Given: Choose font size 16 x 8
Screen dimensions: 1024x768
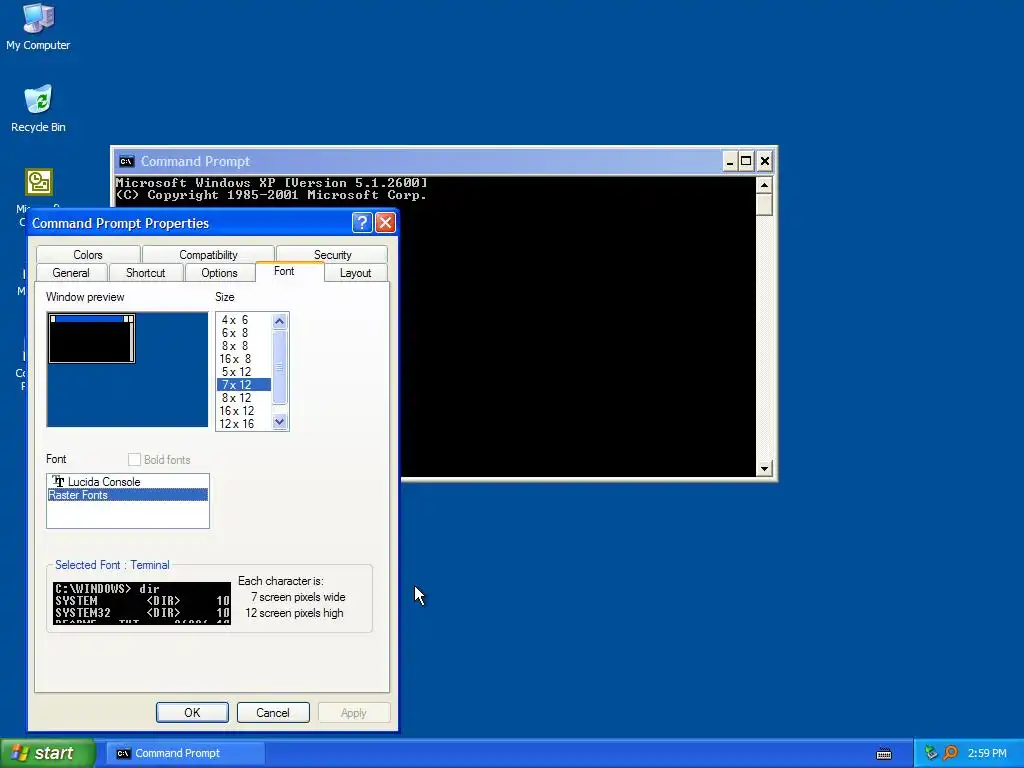Looking at the screenshot, I should click(244, 359).
